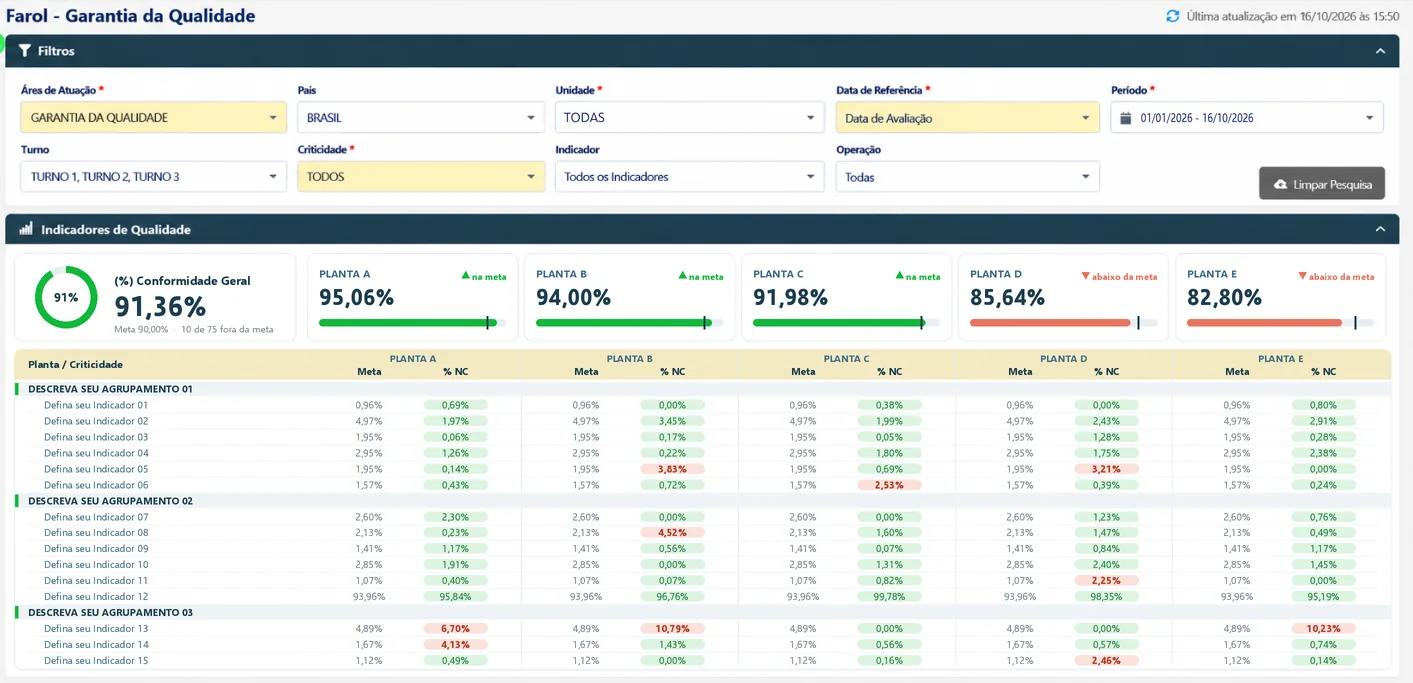
Task: Click the funnel icon in Filtros header
Action: point(25,51)
